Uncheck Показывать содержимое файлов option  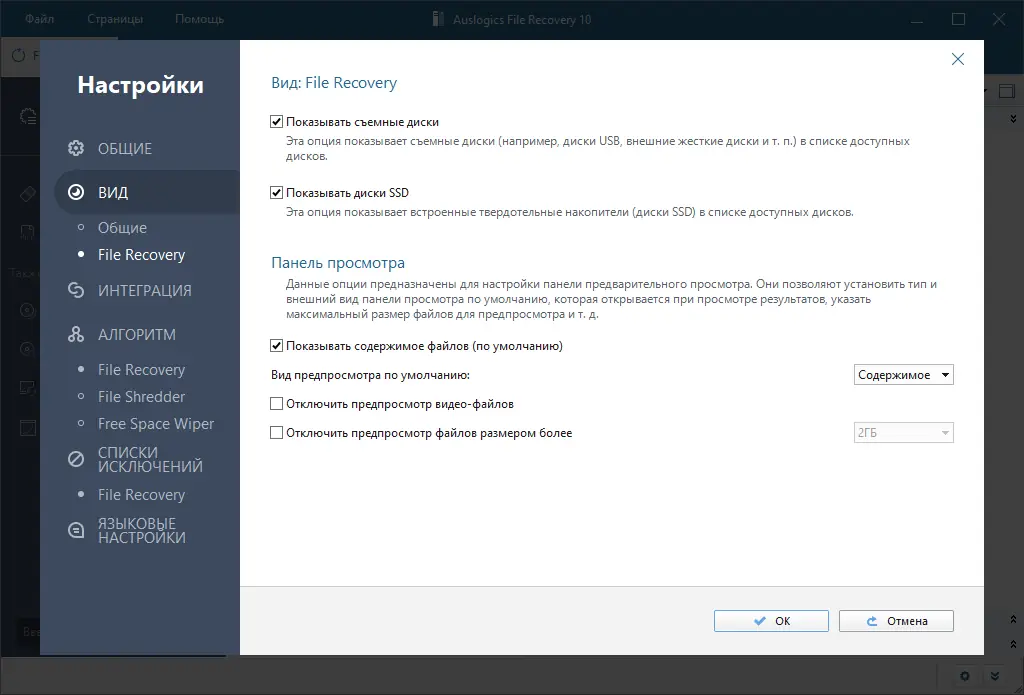[276, 346]
